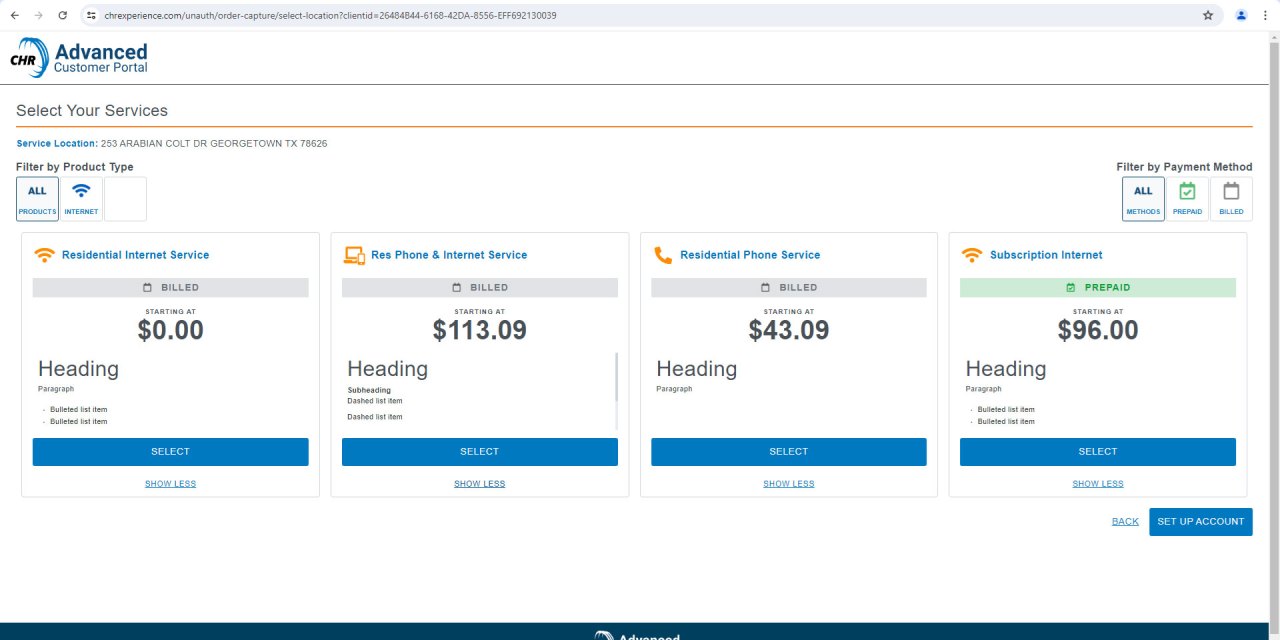Bookmark this page with star icon

pyautogui.click(x=1207, y=15)
